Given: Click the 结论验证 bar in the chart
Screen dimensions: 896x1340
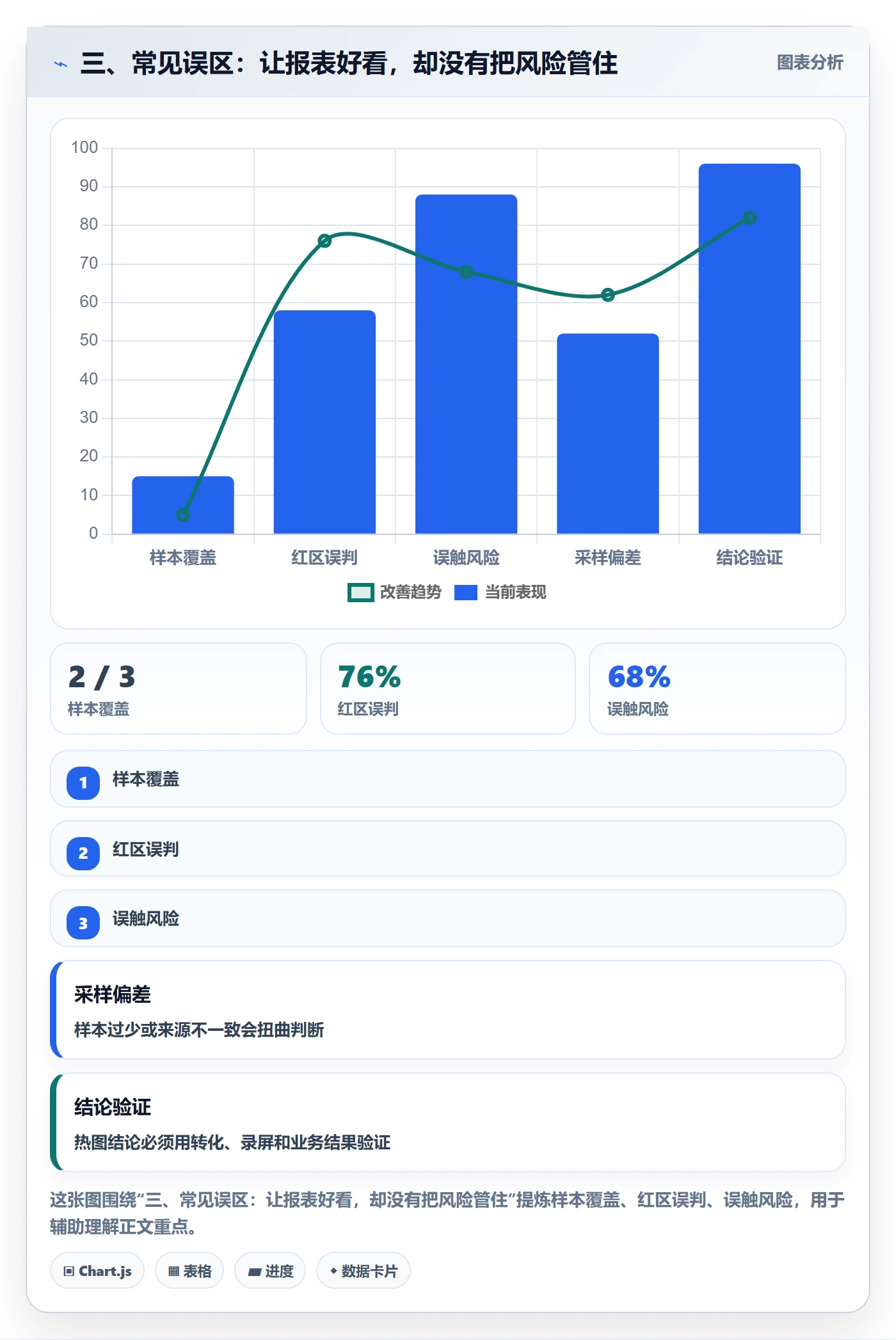Looking at the screenshot, I should (x=749, y=349).
